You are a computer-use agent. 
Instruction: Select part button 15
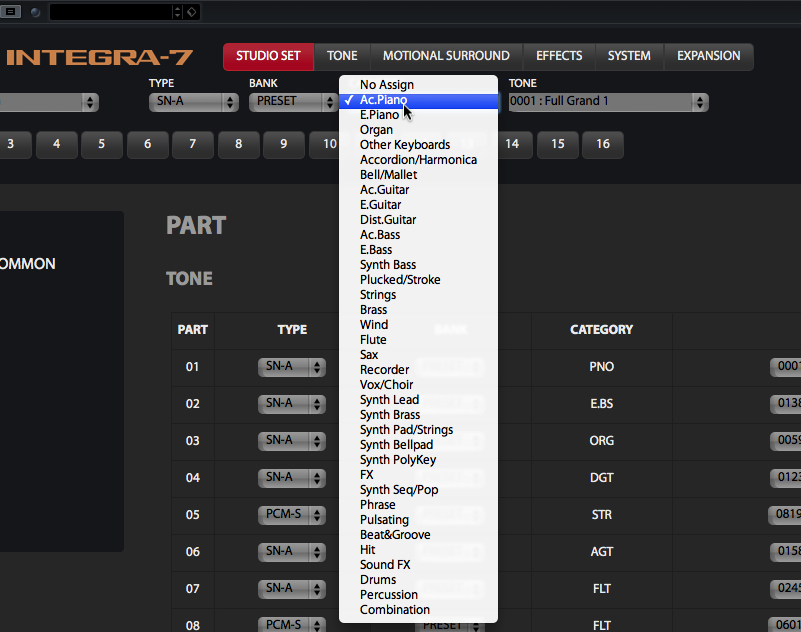[x=558, y=145]
